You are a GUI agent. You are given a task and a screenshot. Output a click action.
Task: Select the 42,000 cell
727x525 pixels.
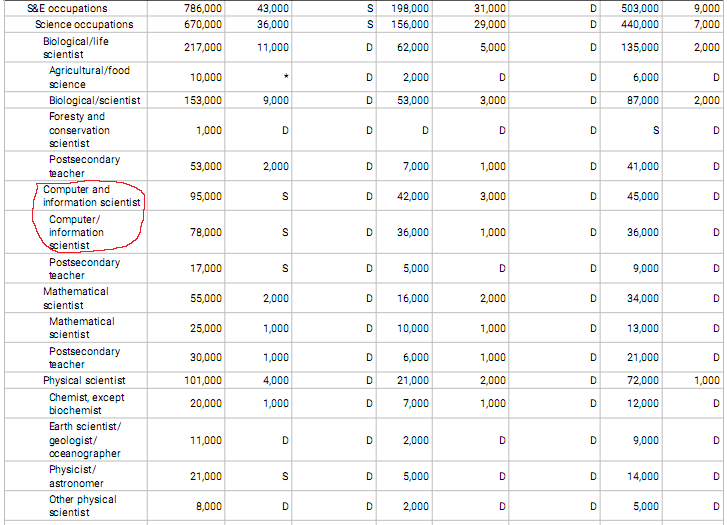(413, 196)
